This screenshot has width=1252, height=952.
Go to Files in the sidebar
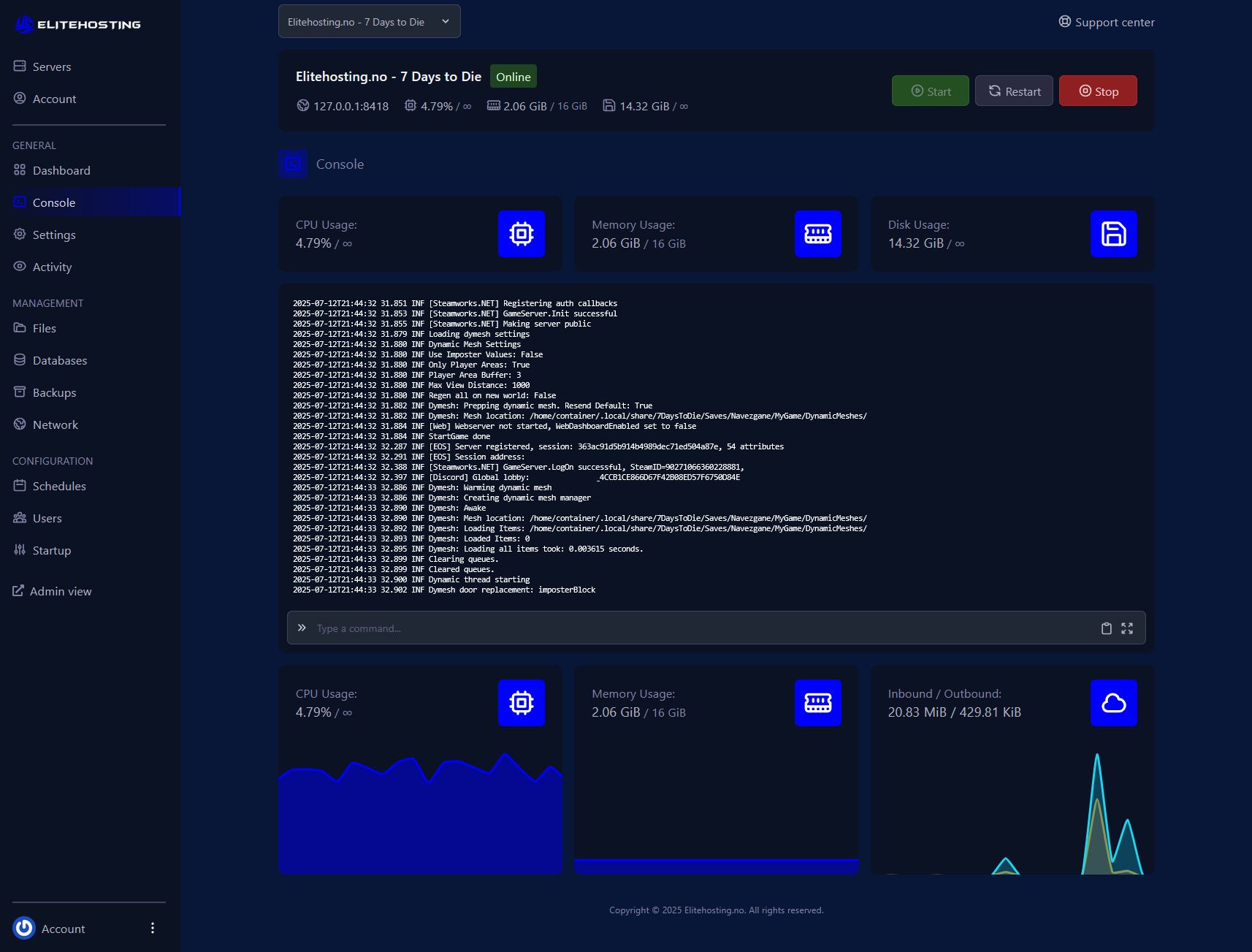pos(44,328)
